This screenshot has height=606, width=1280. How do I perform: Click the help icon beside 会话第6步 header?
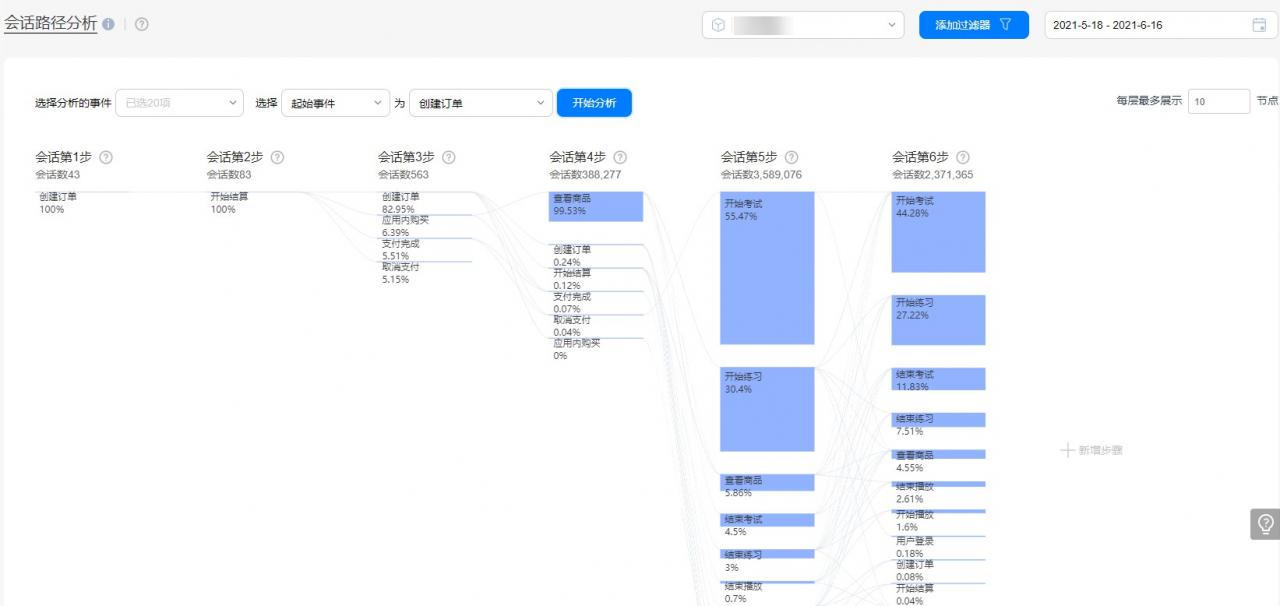click(961, 156)
